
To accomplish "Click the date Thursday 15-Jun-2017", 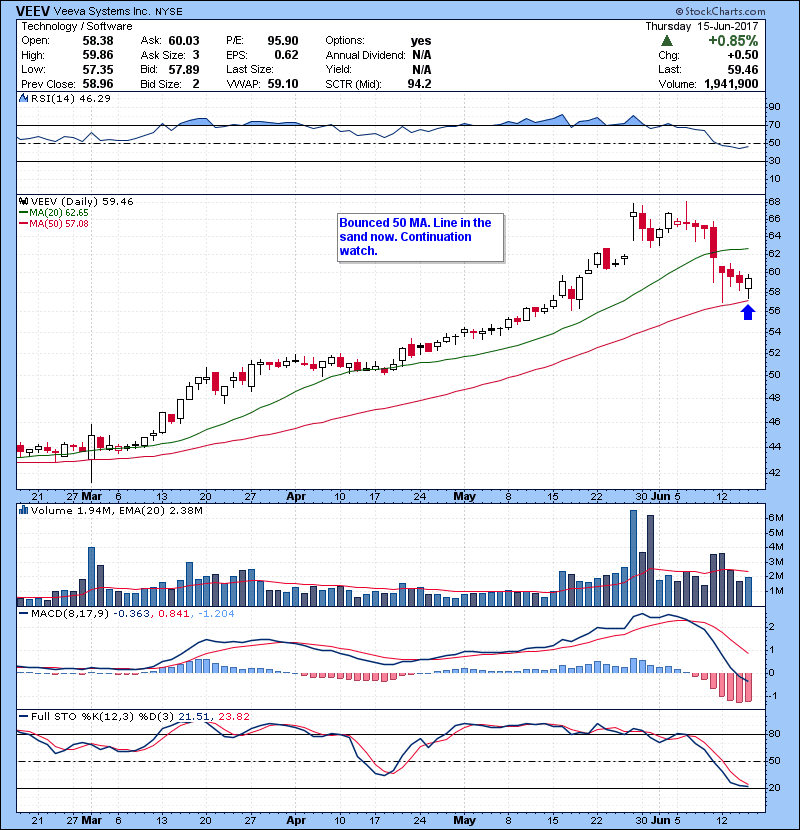I will pos(702,26).
